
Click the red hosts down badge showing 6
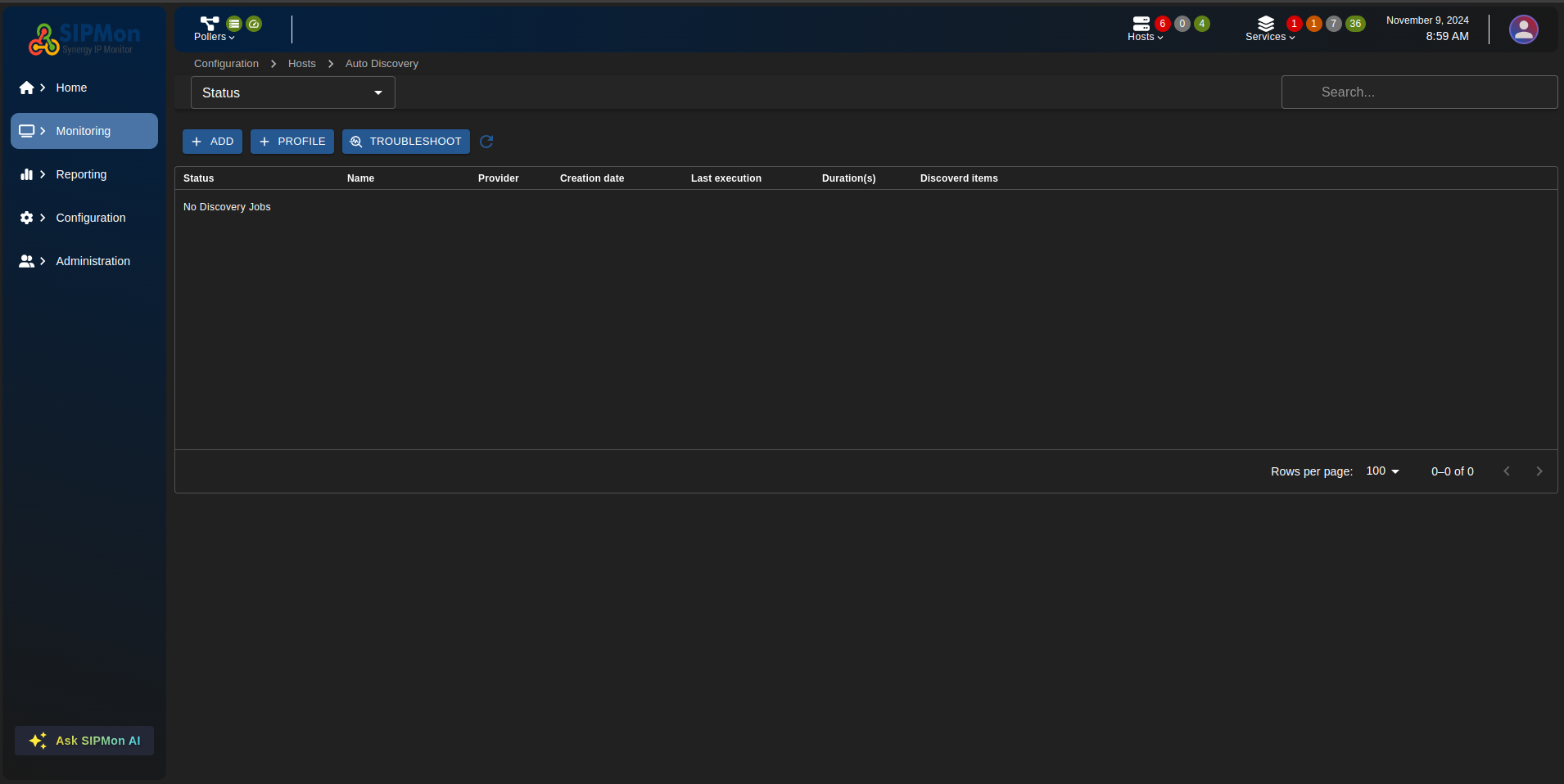tap(1162, 24)
